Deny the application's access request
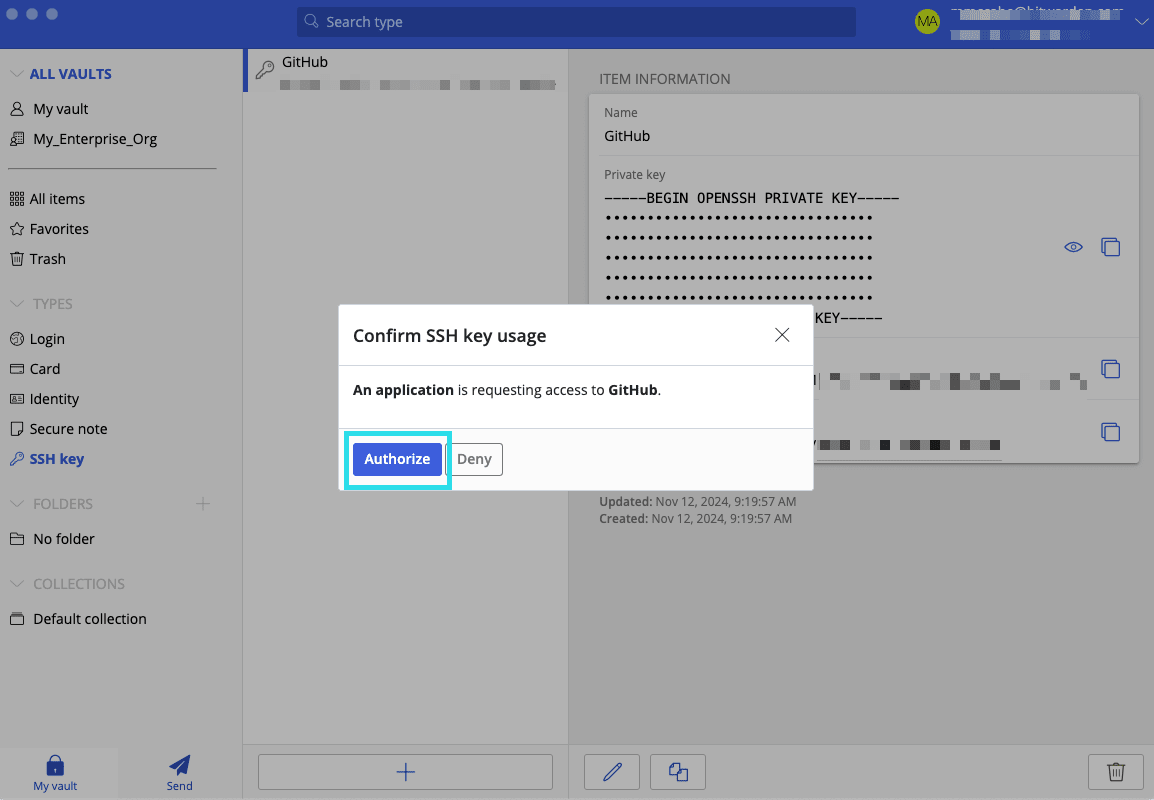 pos(475,459)
